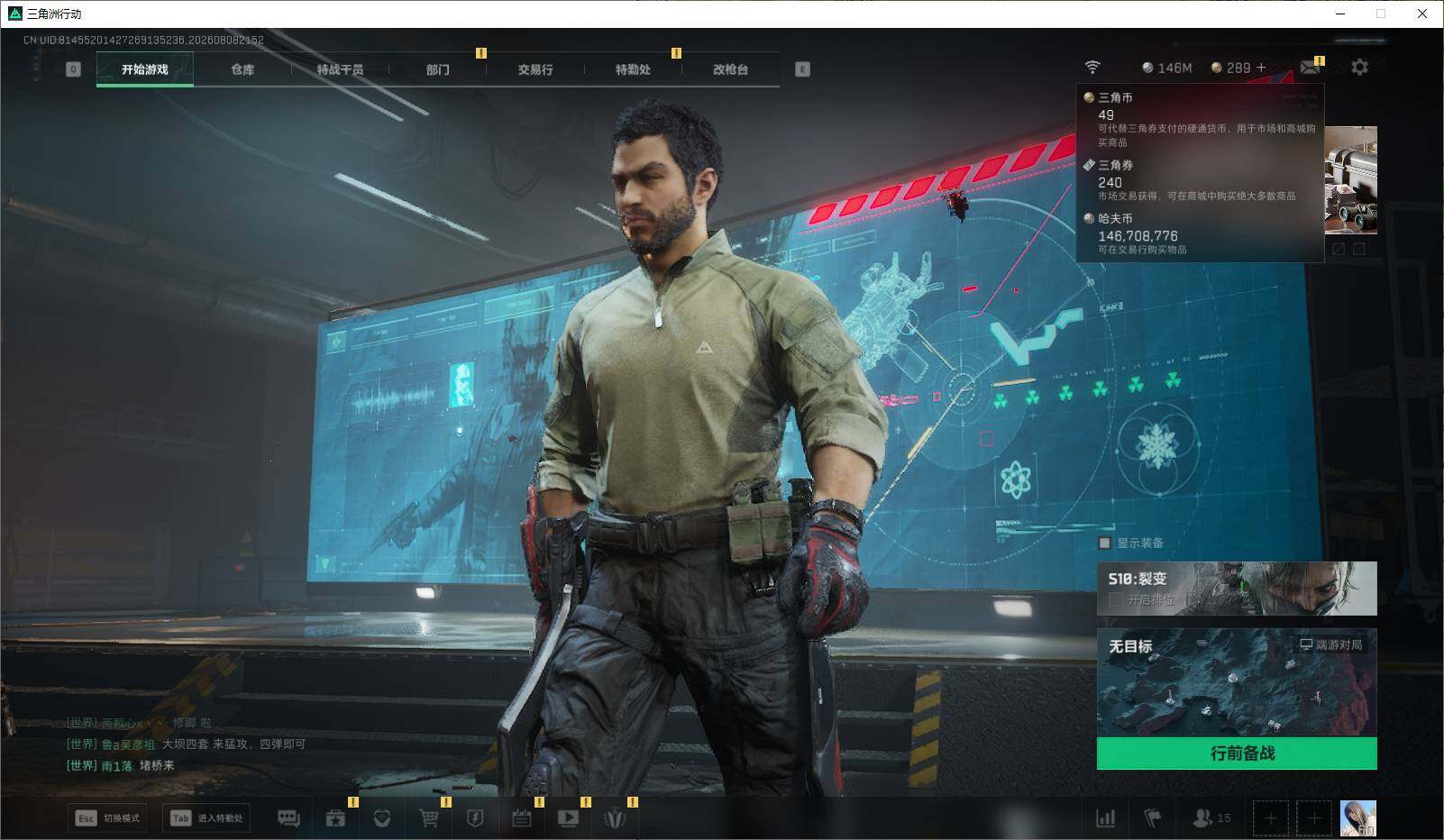Toggle the 开启排位 checkbox
Screen dimensions: 1444x840
coord(1116,599)
